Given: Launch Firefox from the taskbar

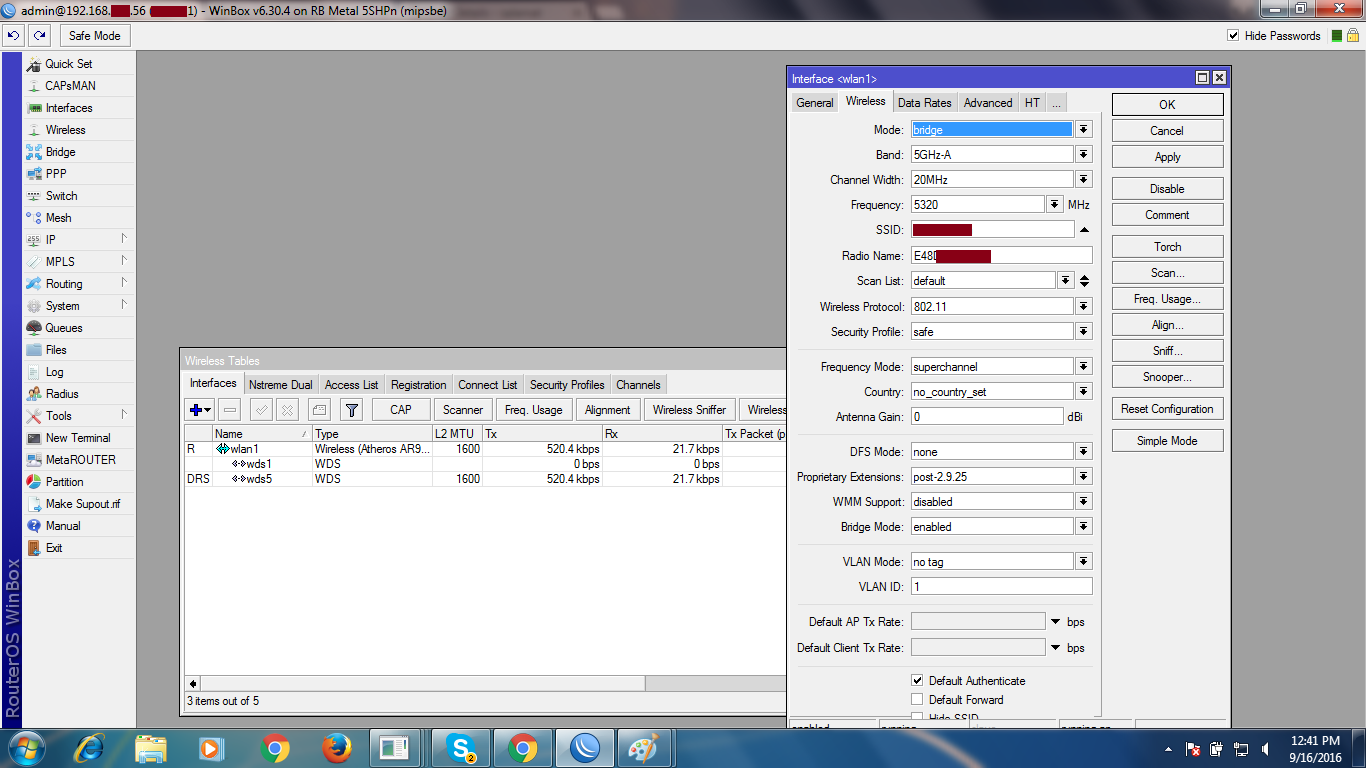Looking at the screenshot, I should (x=337, y=748).
